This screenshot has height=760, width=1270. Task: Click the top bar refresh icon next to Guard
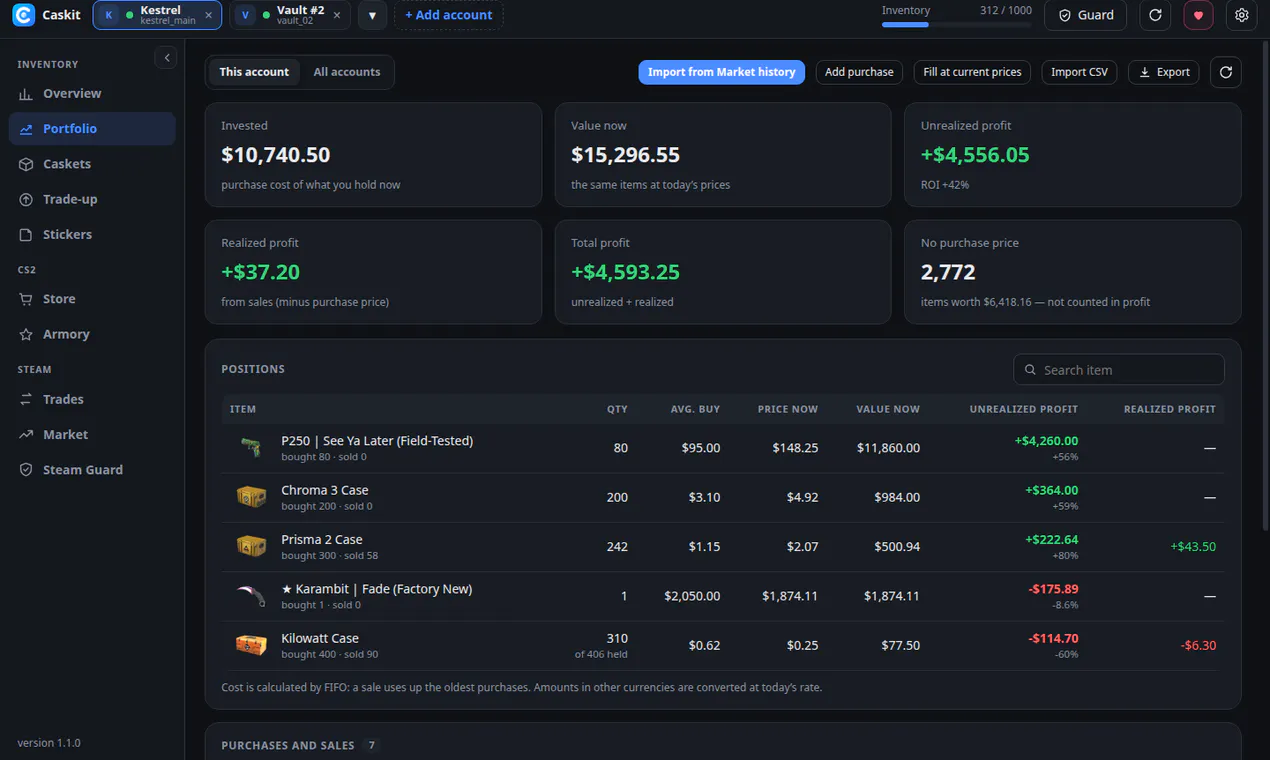coord(1155,15)
